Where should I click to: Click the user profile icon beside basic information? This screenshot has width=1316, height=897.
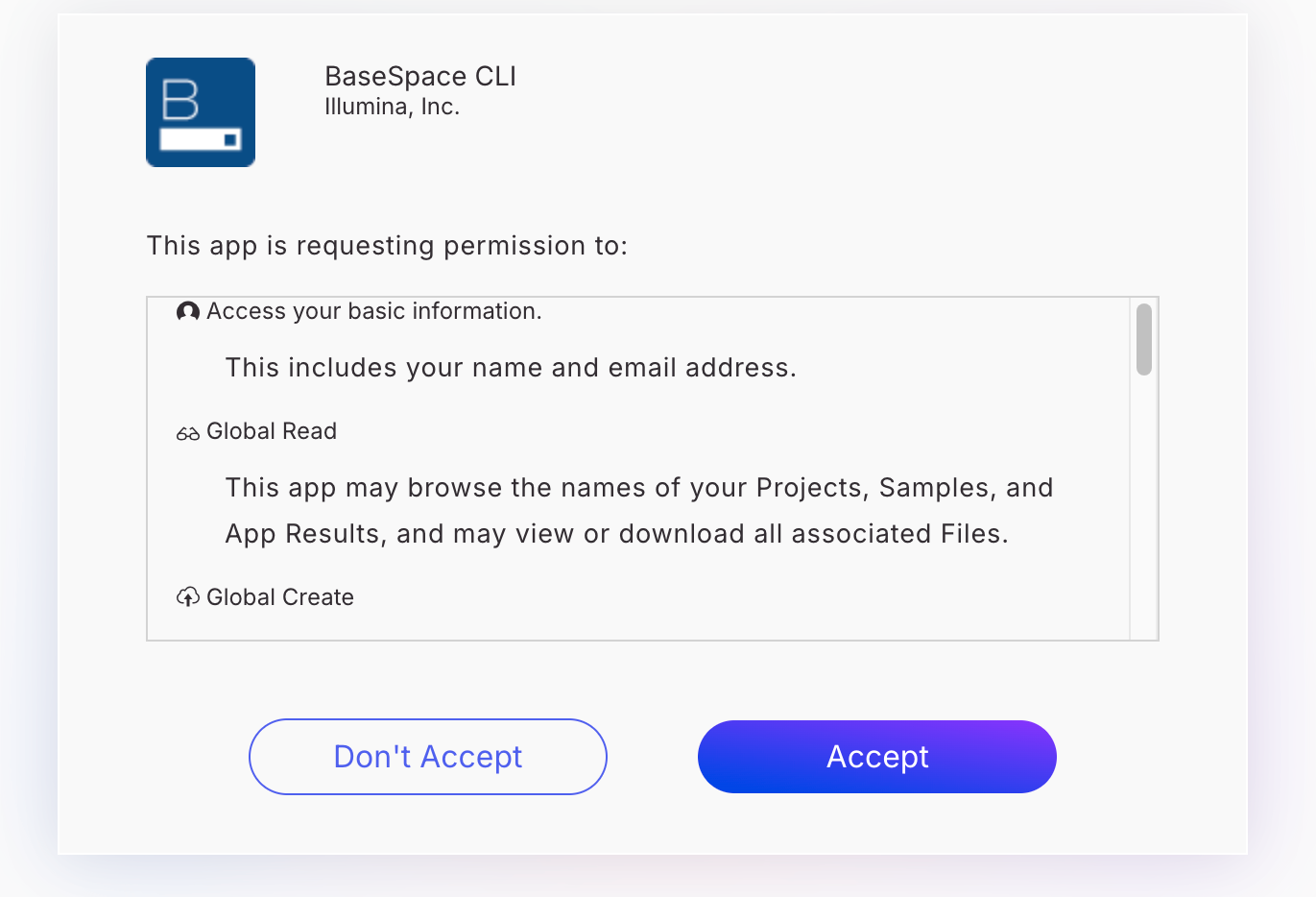188,311
